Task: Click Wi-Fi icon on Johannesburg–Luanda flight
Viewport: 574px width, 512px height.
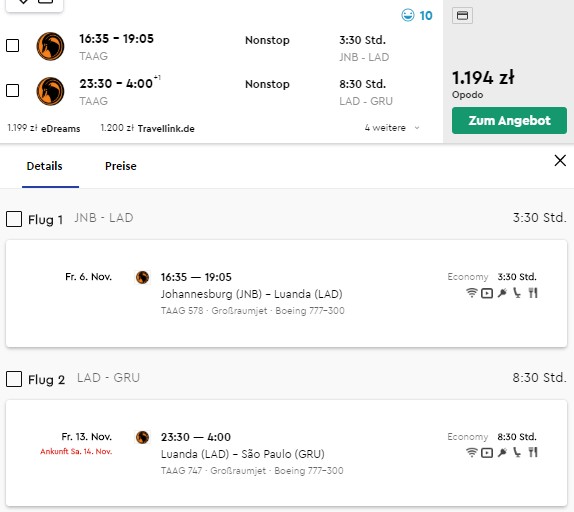Action: point(472,293)
